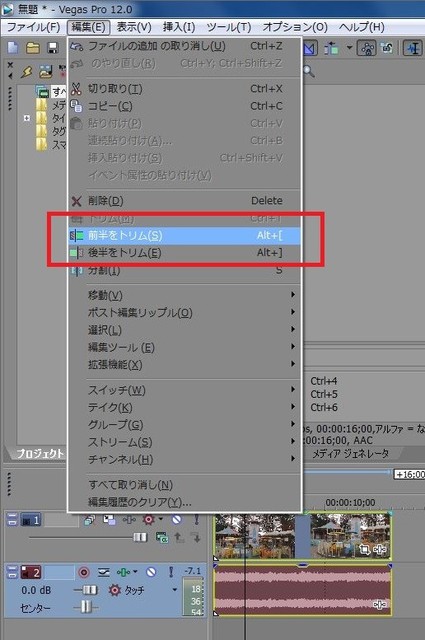
Task: Open the ツール(T) menu
Action: pos(229,27)
